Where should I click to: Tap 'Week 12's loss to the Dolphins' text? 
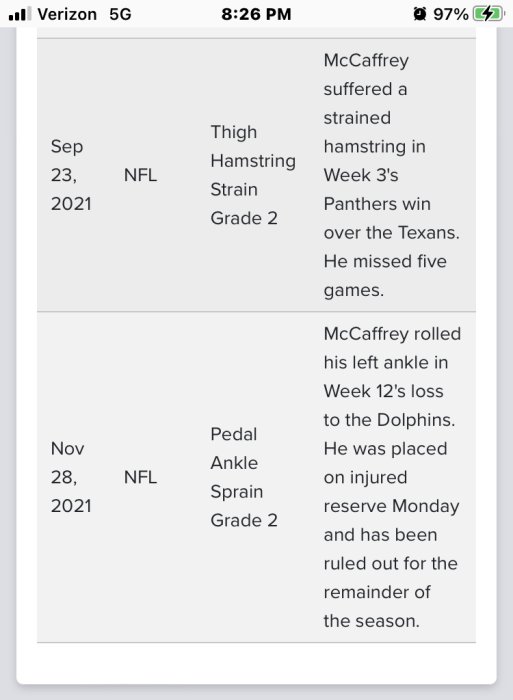(388, 405)
